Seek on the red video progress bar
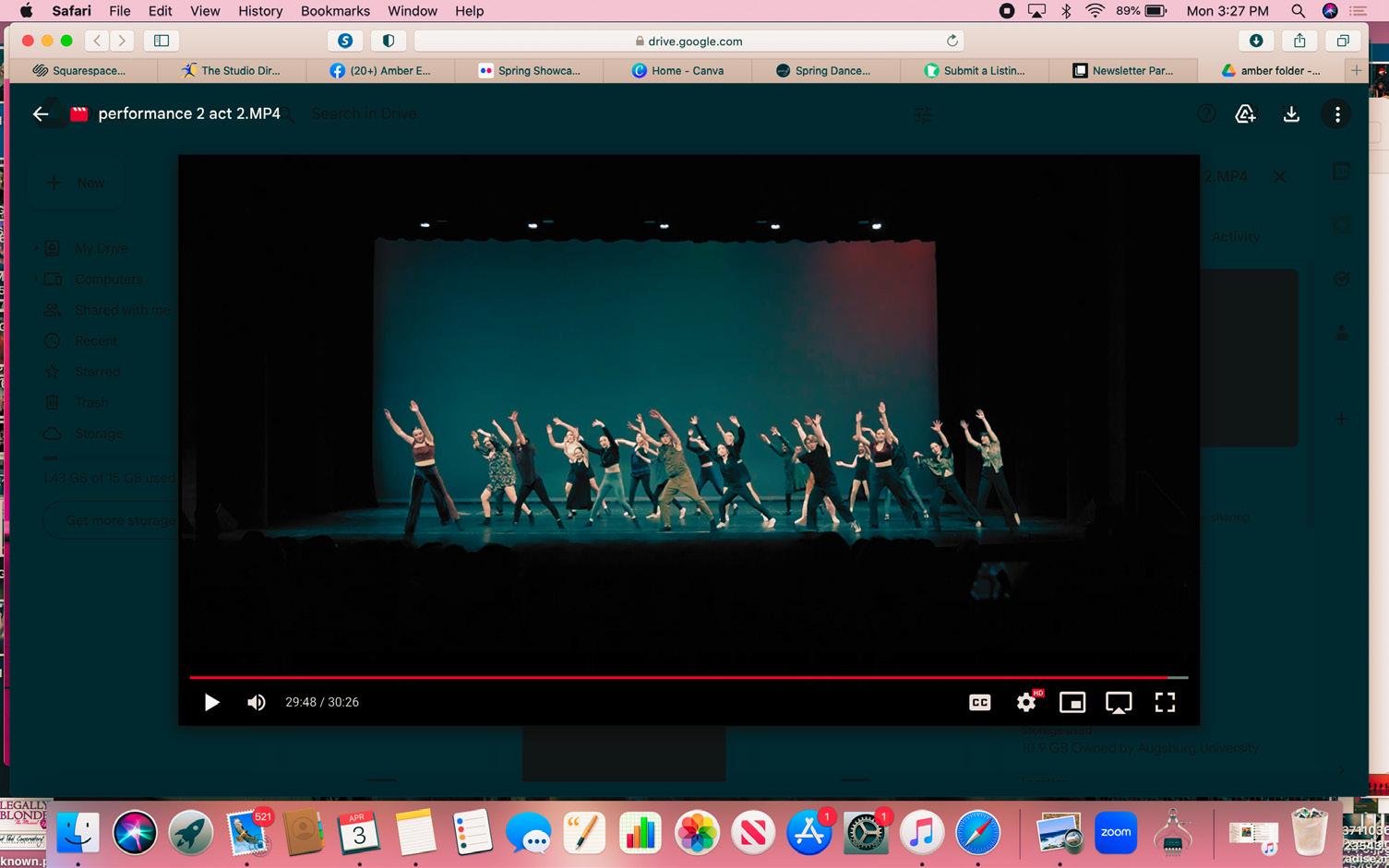 (x=689, y=677)
